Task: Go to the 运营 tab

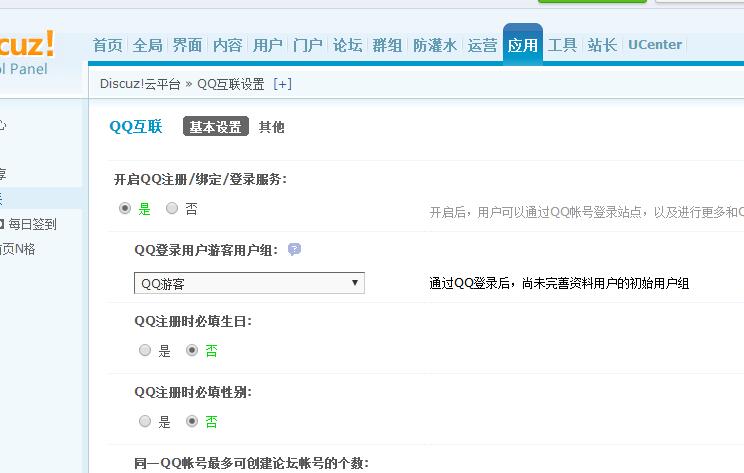Action: [x=482, y=45]
